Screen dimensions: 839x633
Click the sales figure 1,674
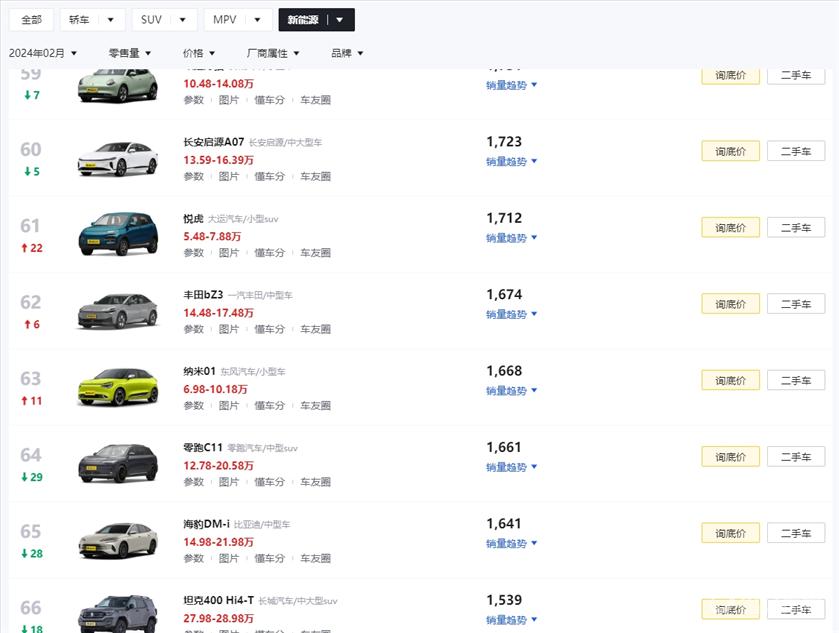click(x=504, y=294)
